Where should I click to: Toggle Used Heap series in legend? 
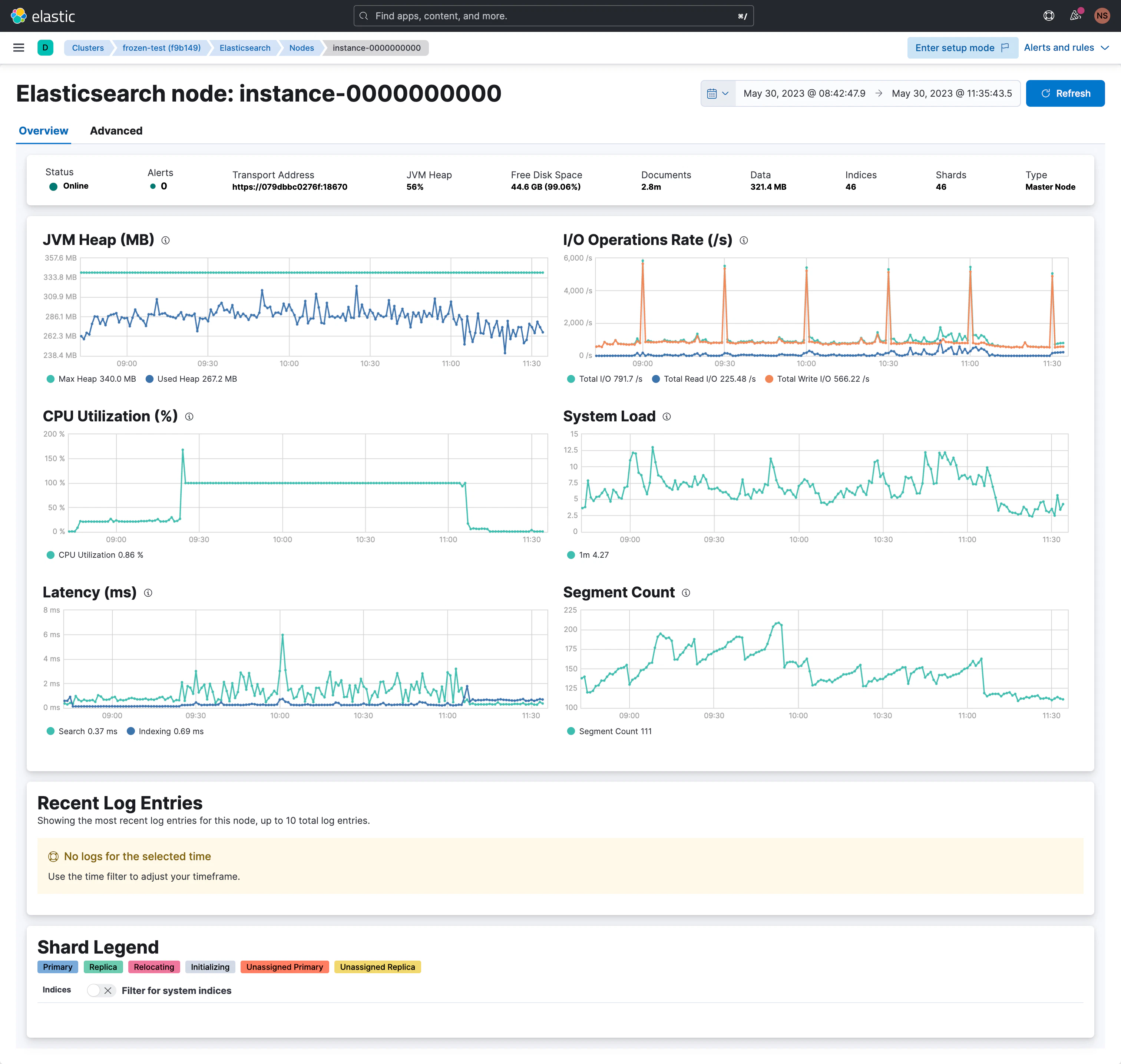(x=191, y=379)
